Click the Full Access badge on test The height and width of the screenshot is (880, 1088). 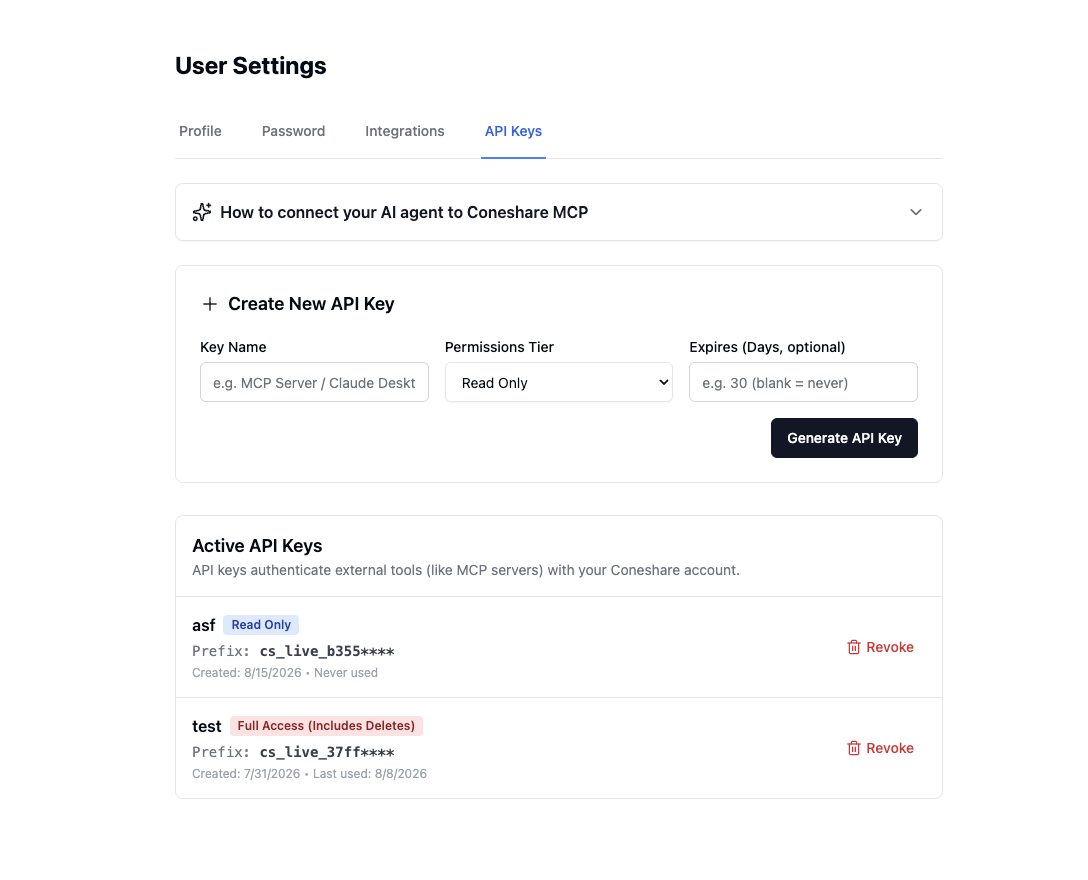(326, 726)
